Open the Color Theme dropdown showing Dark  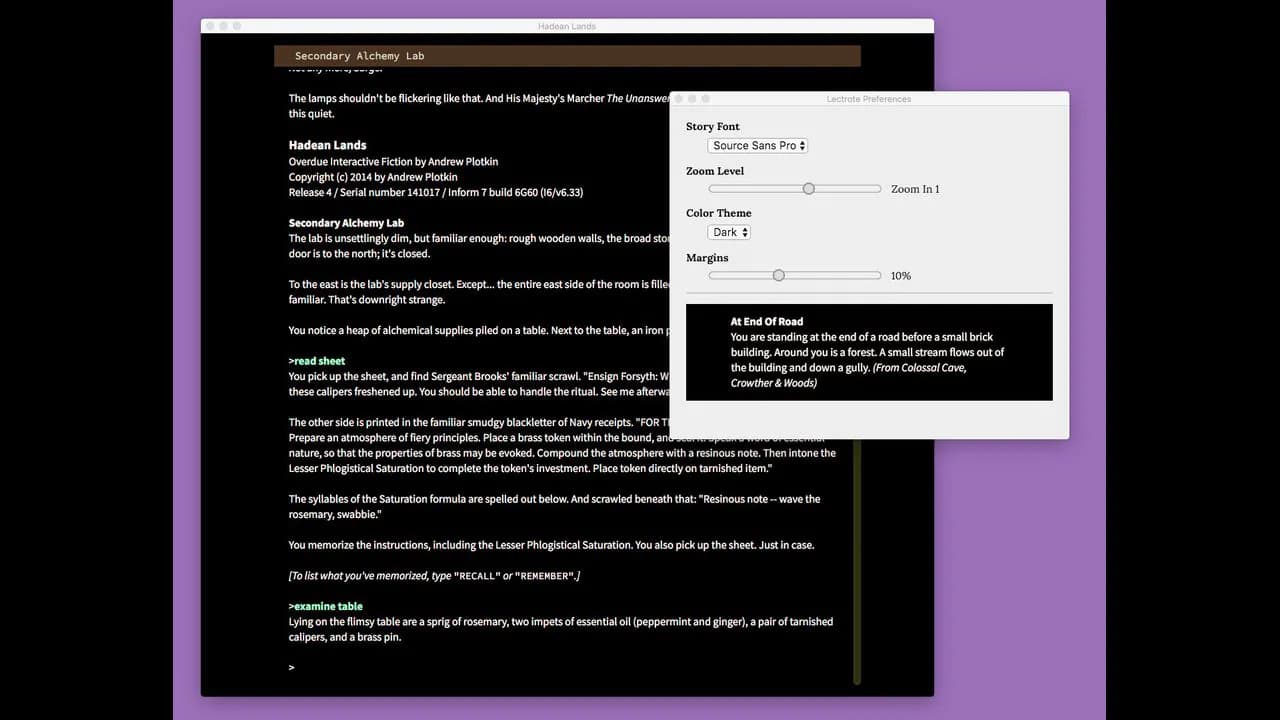tap(729, 232)
